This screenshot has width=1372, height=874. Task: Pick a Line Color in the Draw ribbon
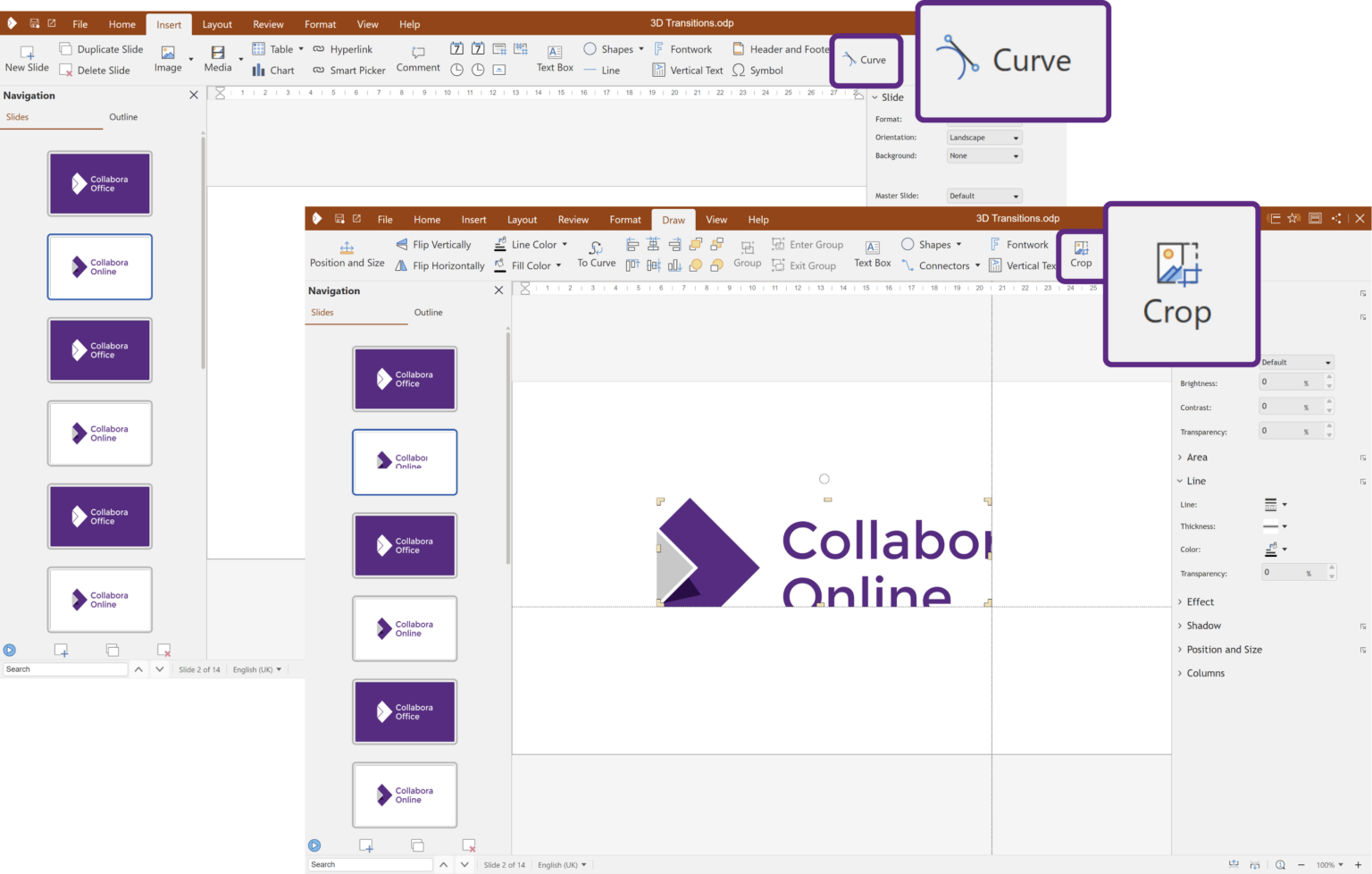(531, 245)
